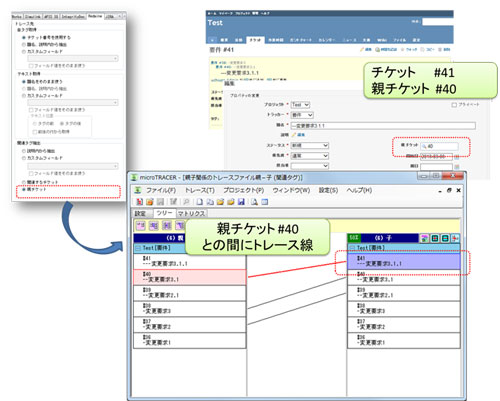Click the open-folder icon left of the floppy icon

(231, 202)
